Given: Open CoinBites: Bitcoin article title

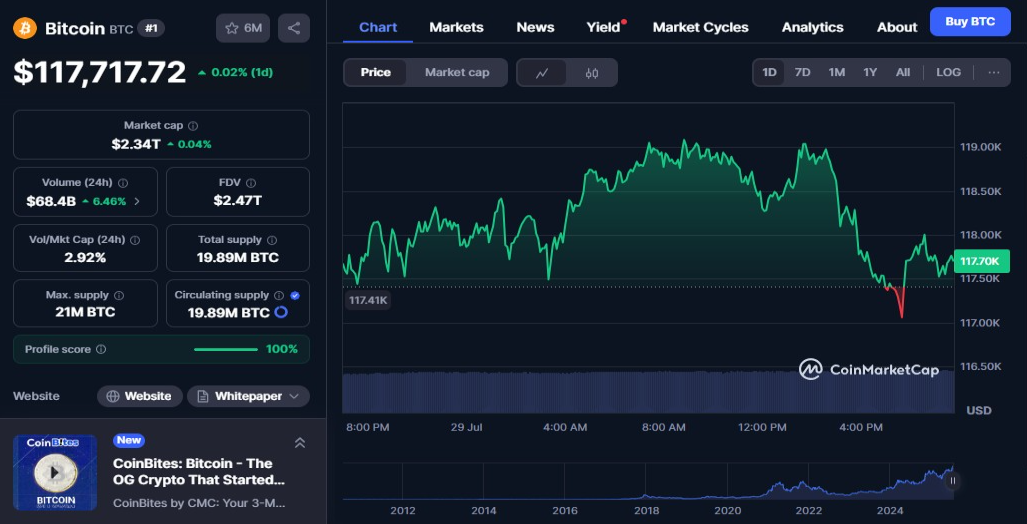Looking at the screenshot, I should tap(199, 472).
